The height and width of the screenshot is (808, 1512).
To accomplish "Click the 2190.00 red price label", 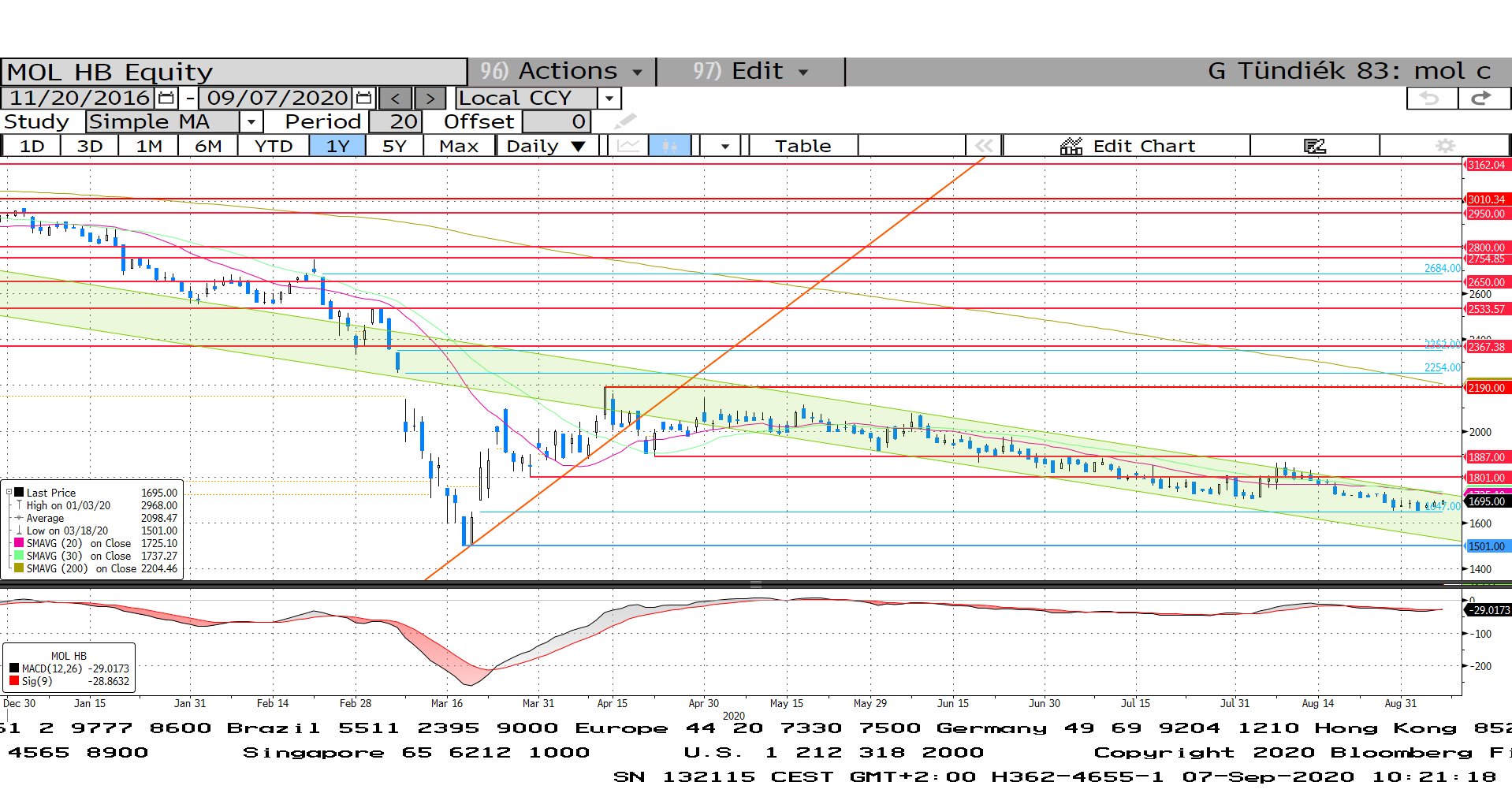I will click(x=1487, y=387).
